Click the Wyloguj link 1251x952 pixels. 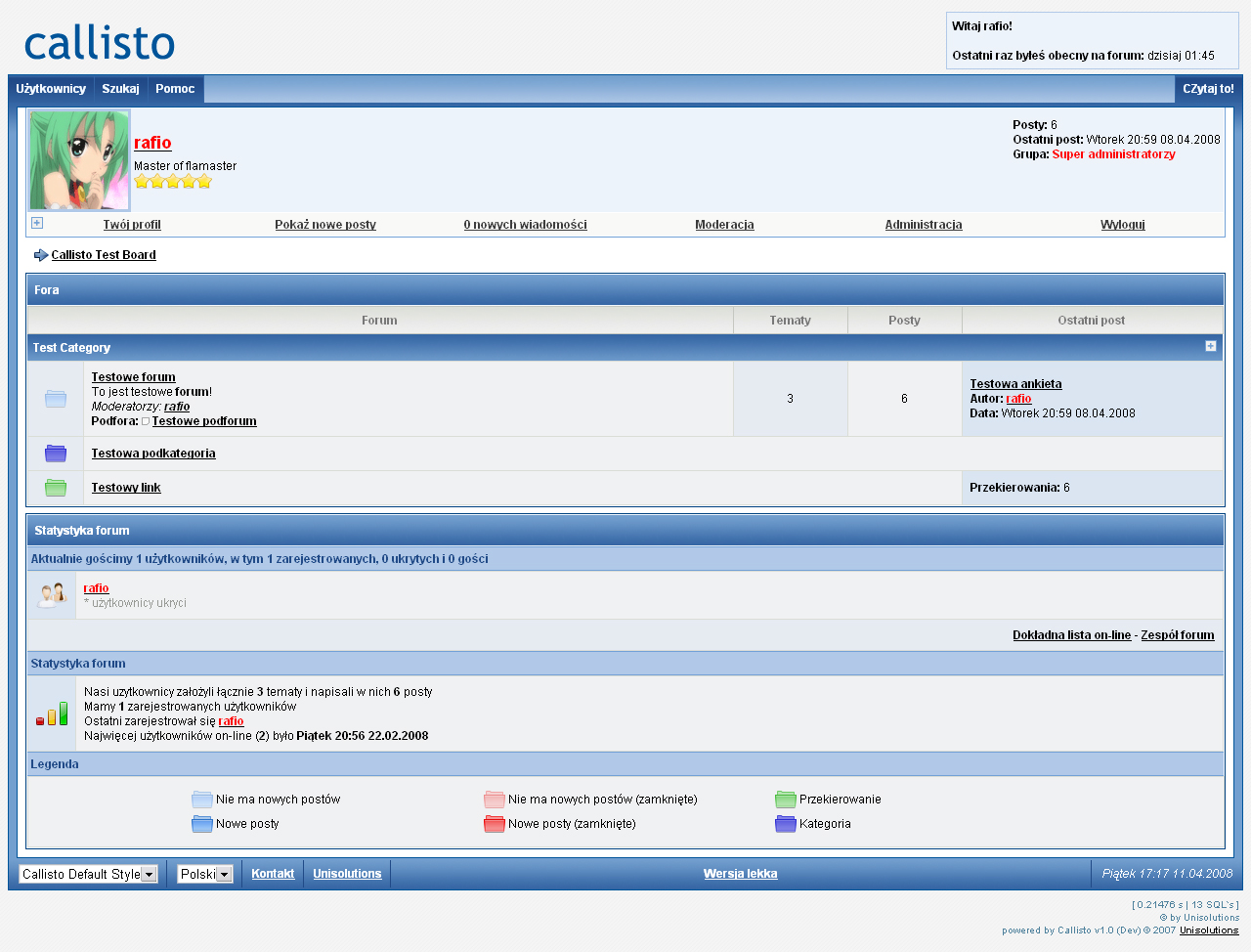pyautogui.click(x=1122, y=225)
